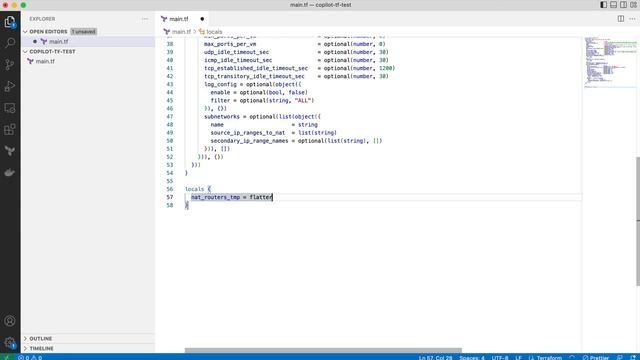Click EXPLORER panel title
Viewport: 640px width, 360px height.
[42, 19]
